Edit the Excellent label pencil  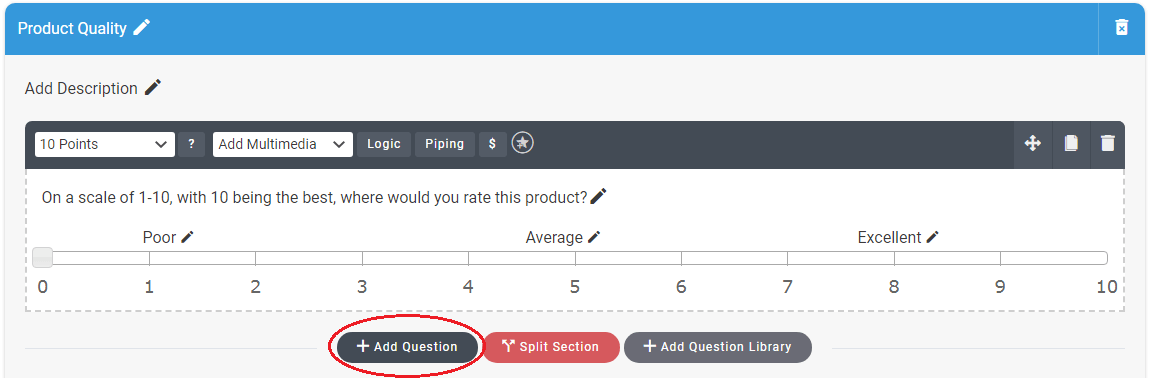[x=932, y=237]
